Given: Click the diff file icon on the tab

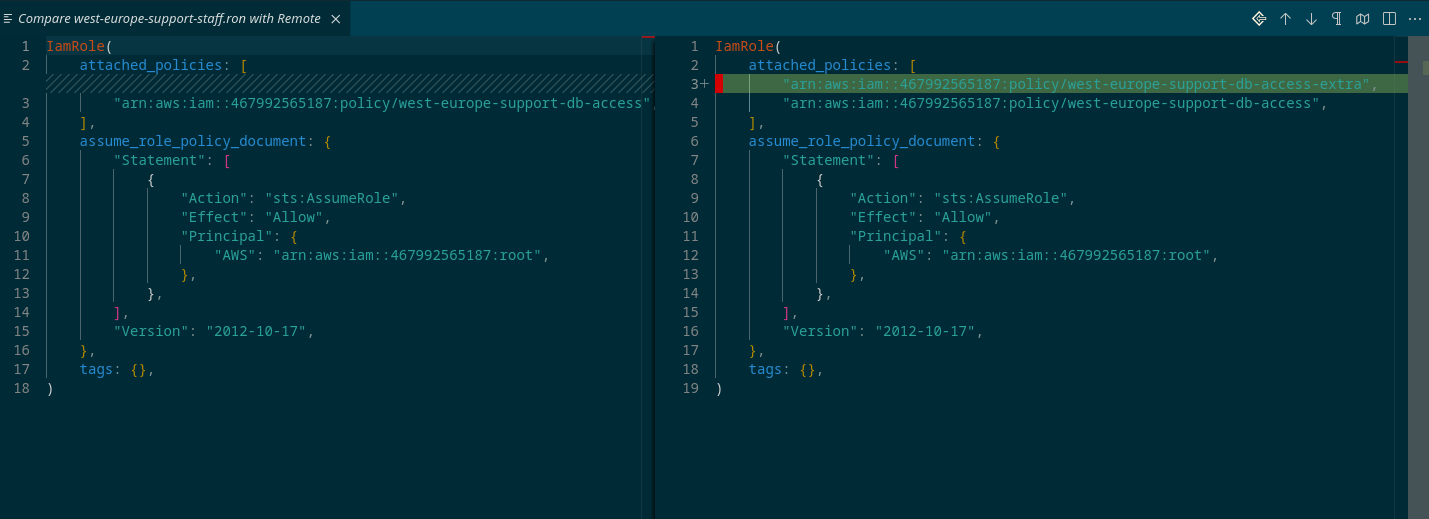Looking at the screenshot, I should (x=9, y=19).
